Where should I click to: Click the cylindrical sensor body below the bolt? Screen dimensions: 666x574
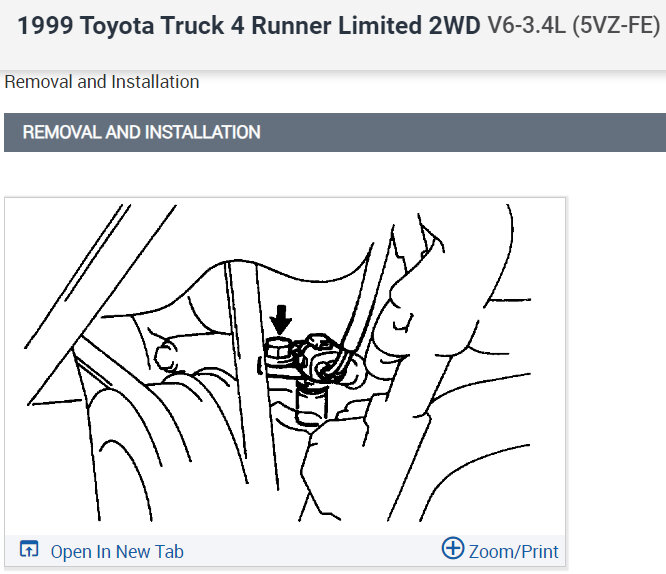pyautogui.click(x=312, y=402)
